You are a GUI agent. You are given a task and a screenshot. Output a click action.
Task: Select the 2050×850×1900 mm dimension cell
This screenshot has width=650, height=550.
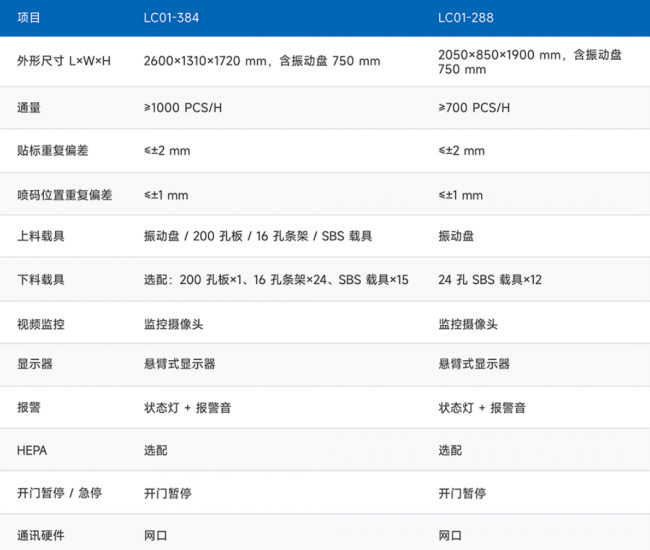pyautogui.click(x=530, y=62)
